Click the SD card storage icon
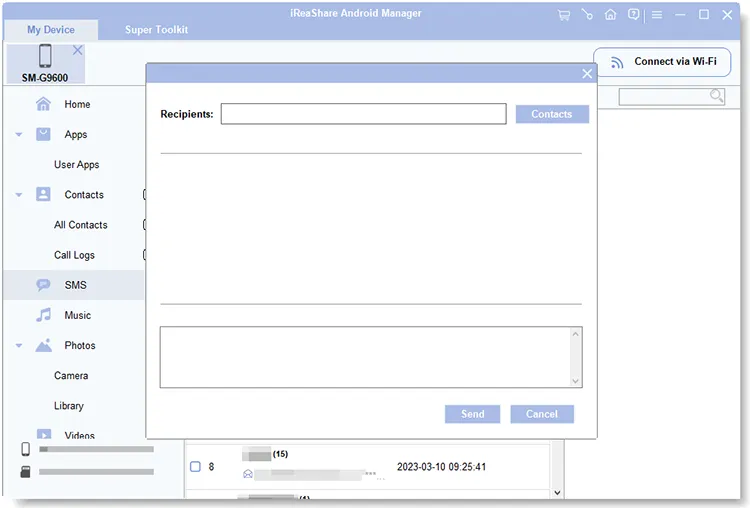Viewport: 750px width, 508px height. pos(25,472)
